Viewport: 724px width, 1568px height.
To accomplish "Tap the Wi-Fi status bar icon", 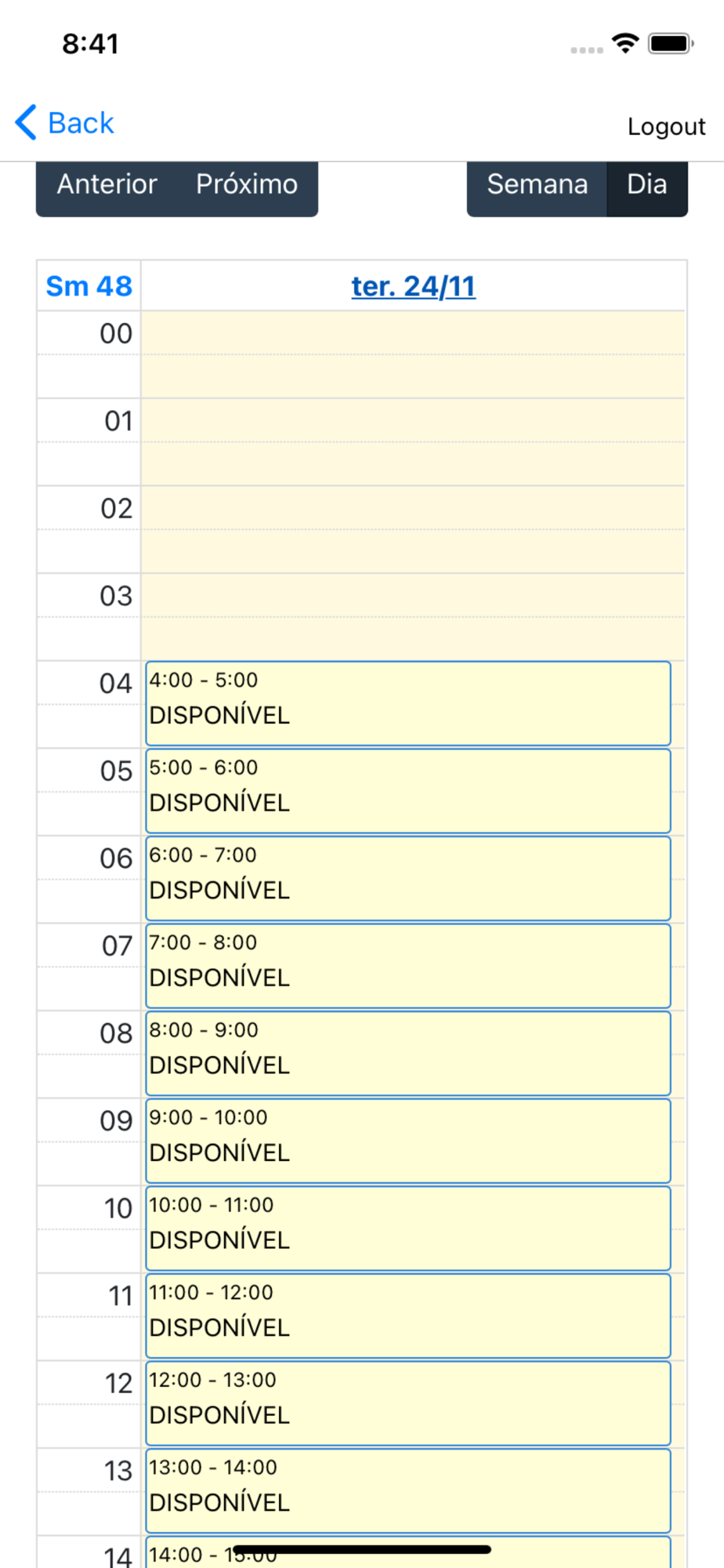I will click(x=624, y=43).
